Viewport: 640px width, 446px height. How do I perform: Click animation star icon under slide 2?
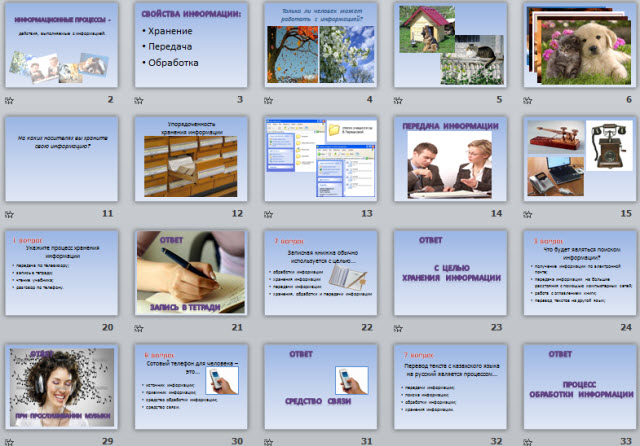tap(10, 100)
